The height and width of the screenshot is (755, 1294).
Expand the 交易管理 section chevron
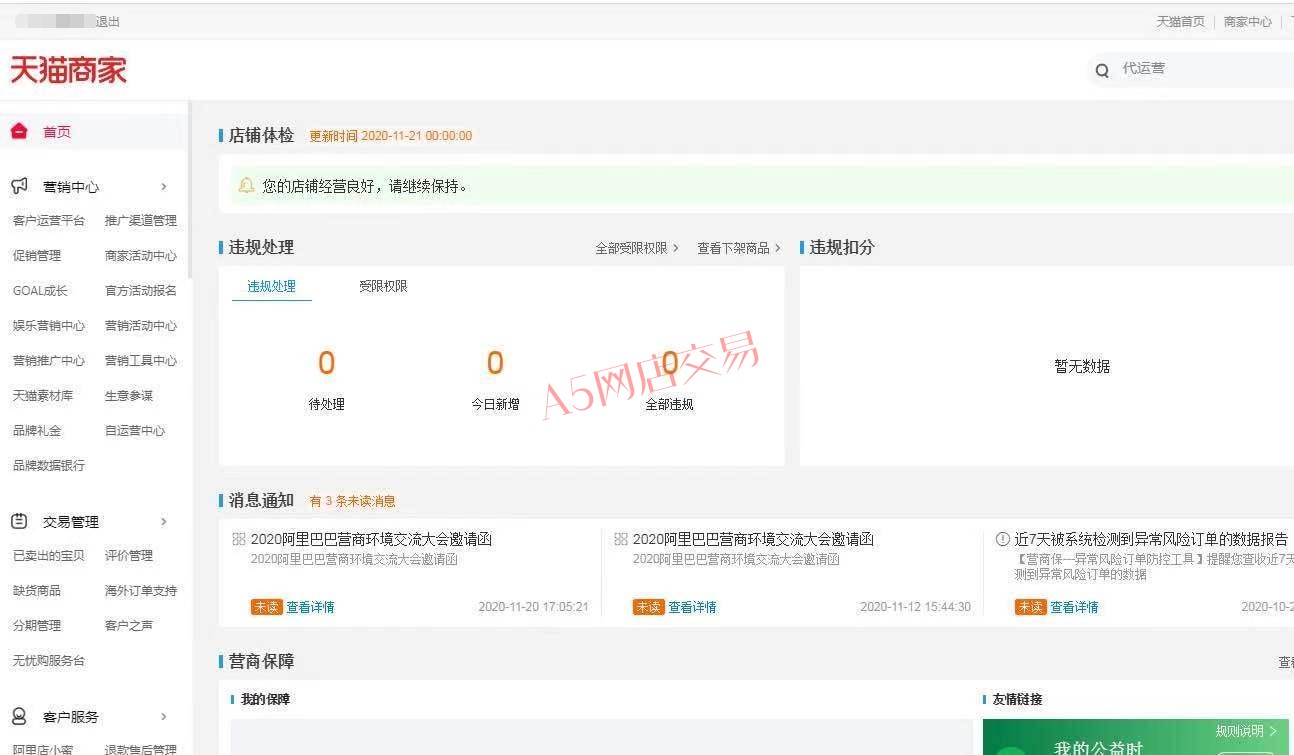click(x=164, y=521)
